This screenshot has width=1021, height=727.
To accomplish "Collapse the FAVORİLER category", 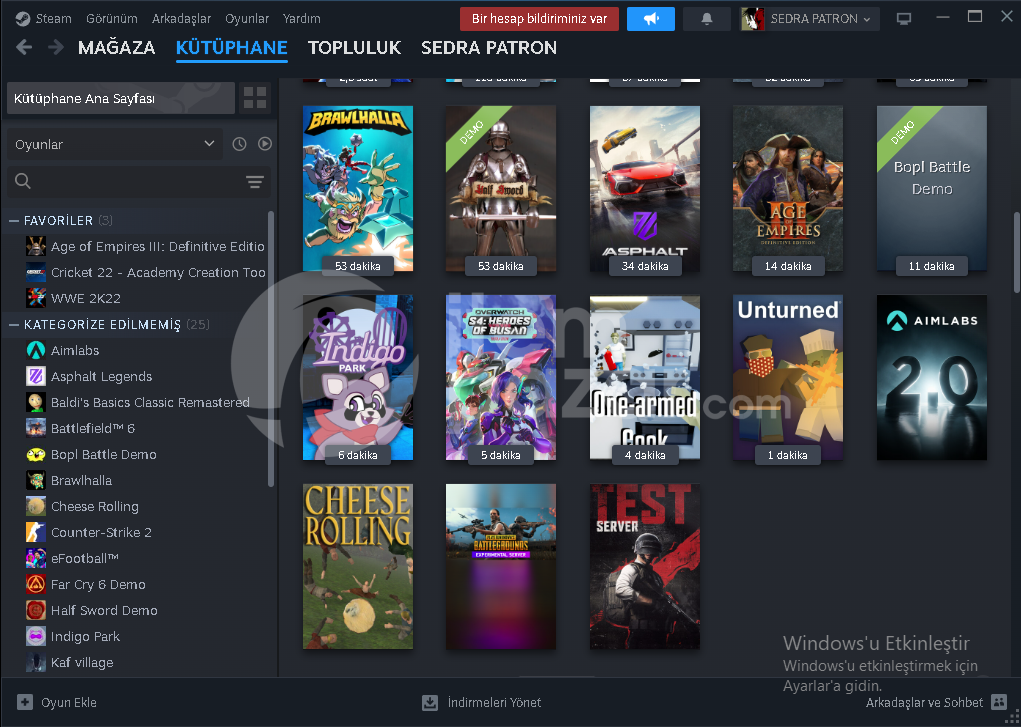I will click(x=14, y=221).
